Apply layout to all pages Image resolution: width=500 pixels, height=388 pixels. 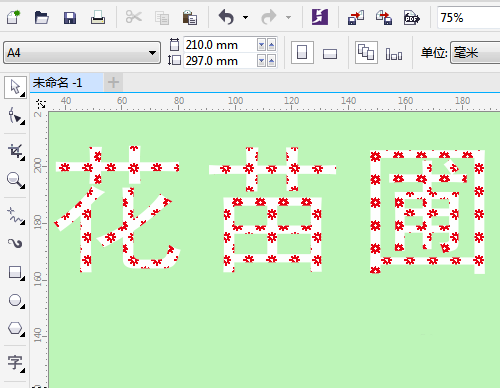(x=366, y=53)
